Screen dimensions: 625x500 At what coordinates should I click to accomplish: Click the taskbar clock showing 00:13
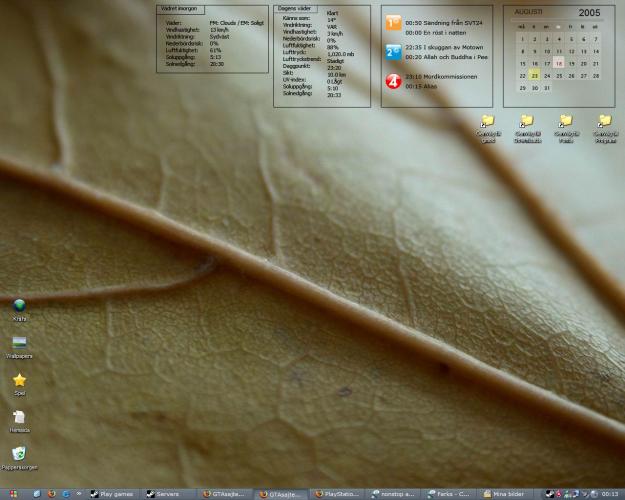pos(609,494)
